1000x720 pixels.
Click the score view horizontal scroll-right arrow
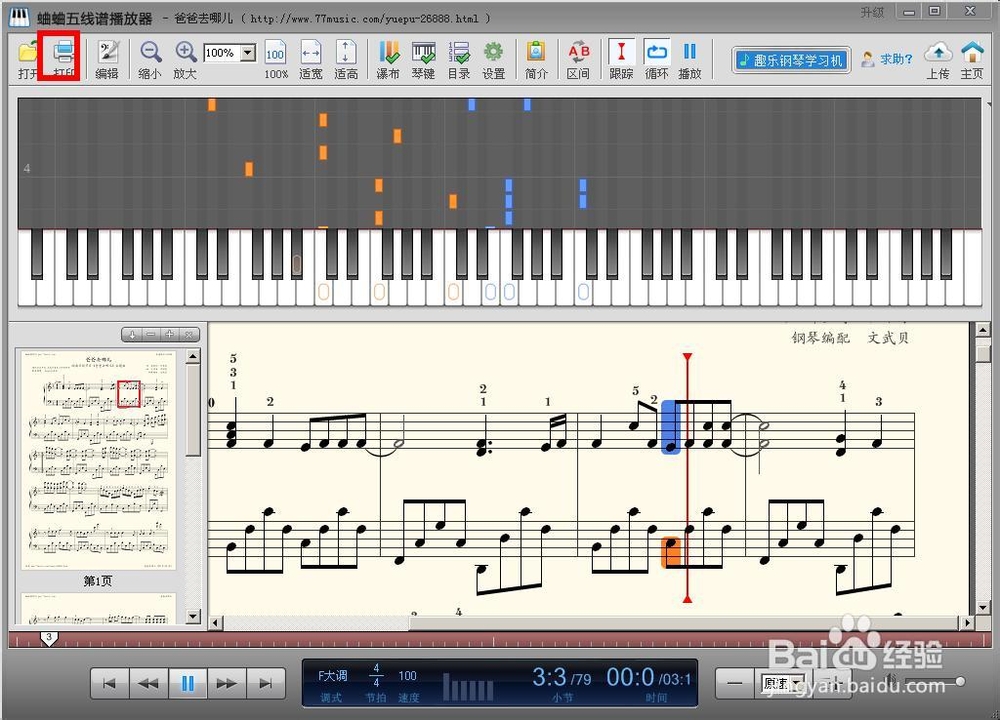tap(968, 622)
